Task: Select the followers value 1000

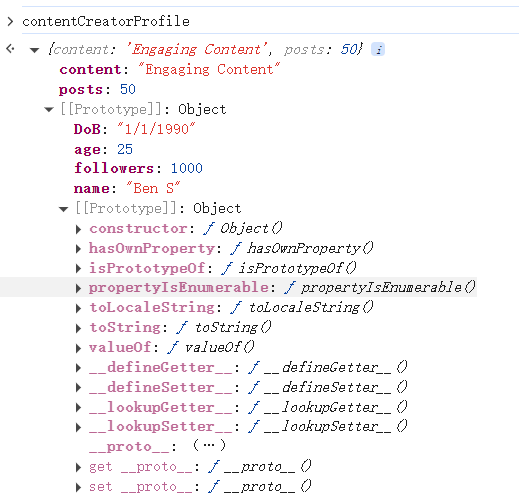Action: point(187,168)
